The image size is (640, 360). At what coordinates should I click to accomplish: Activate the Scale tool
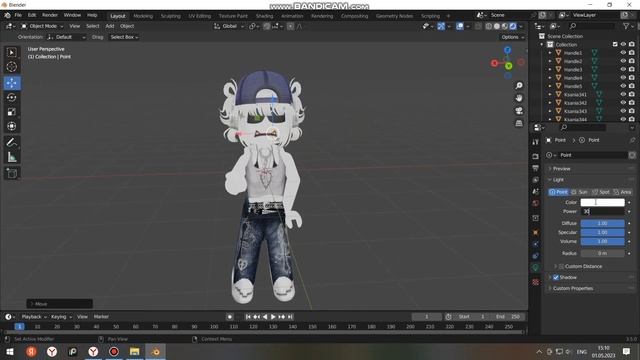pyautogui.click(x=12, y=111)
